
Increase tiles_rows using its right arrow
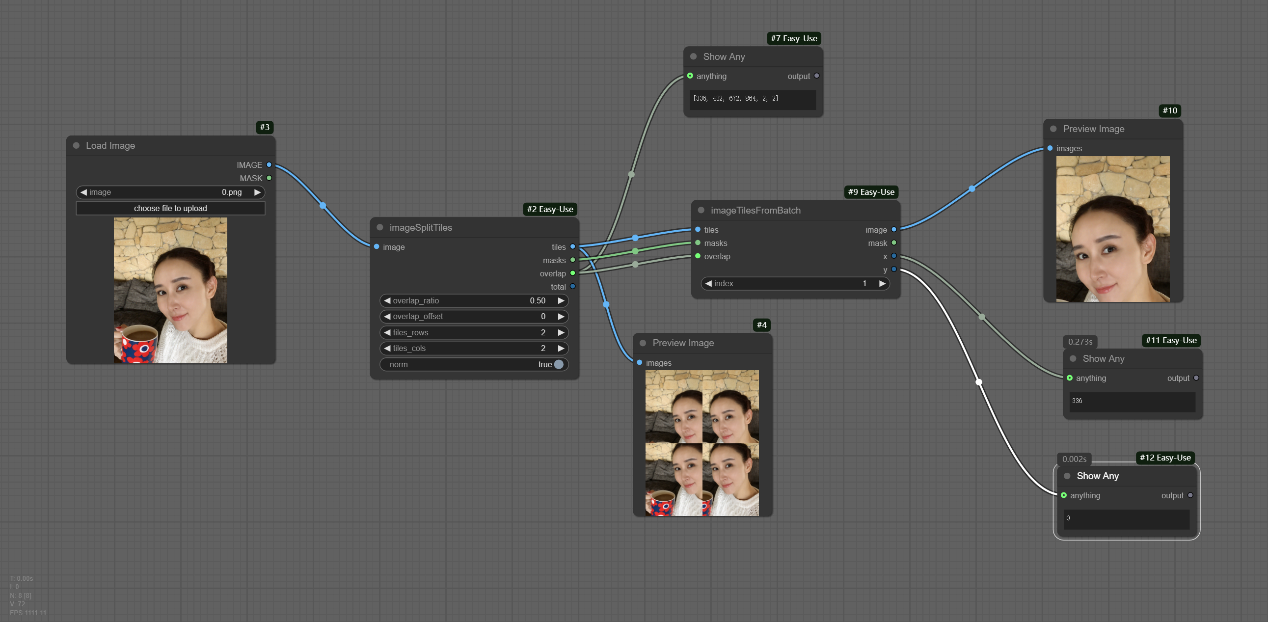[561, 332]
